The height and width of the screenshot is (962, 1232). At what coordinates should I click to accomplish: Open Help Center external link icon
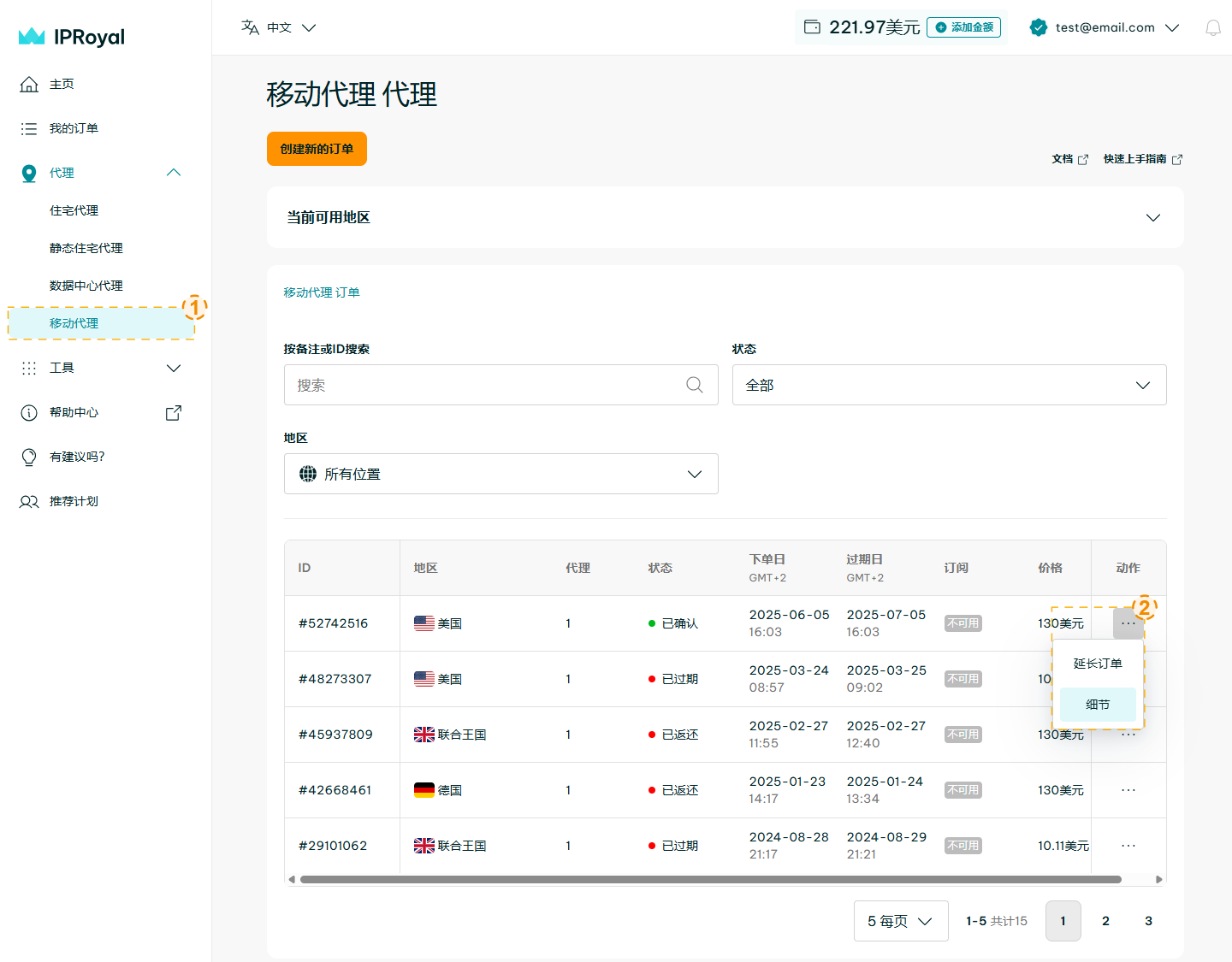[x=174, y=412]
